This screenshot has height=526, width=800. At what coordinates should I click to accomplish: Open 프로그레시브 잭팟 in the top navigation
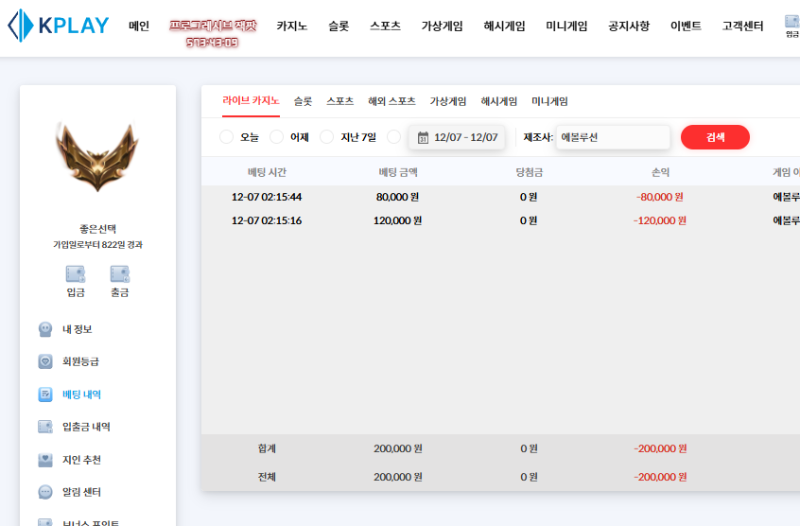213,26
